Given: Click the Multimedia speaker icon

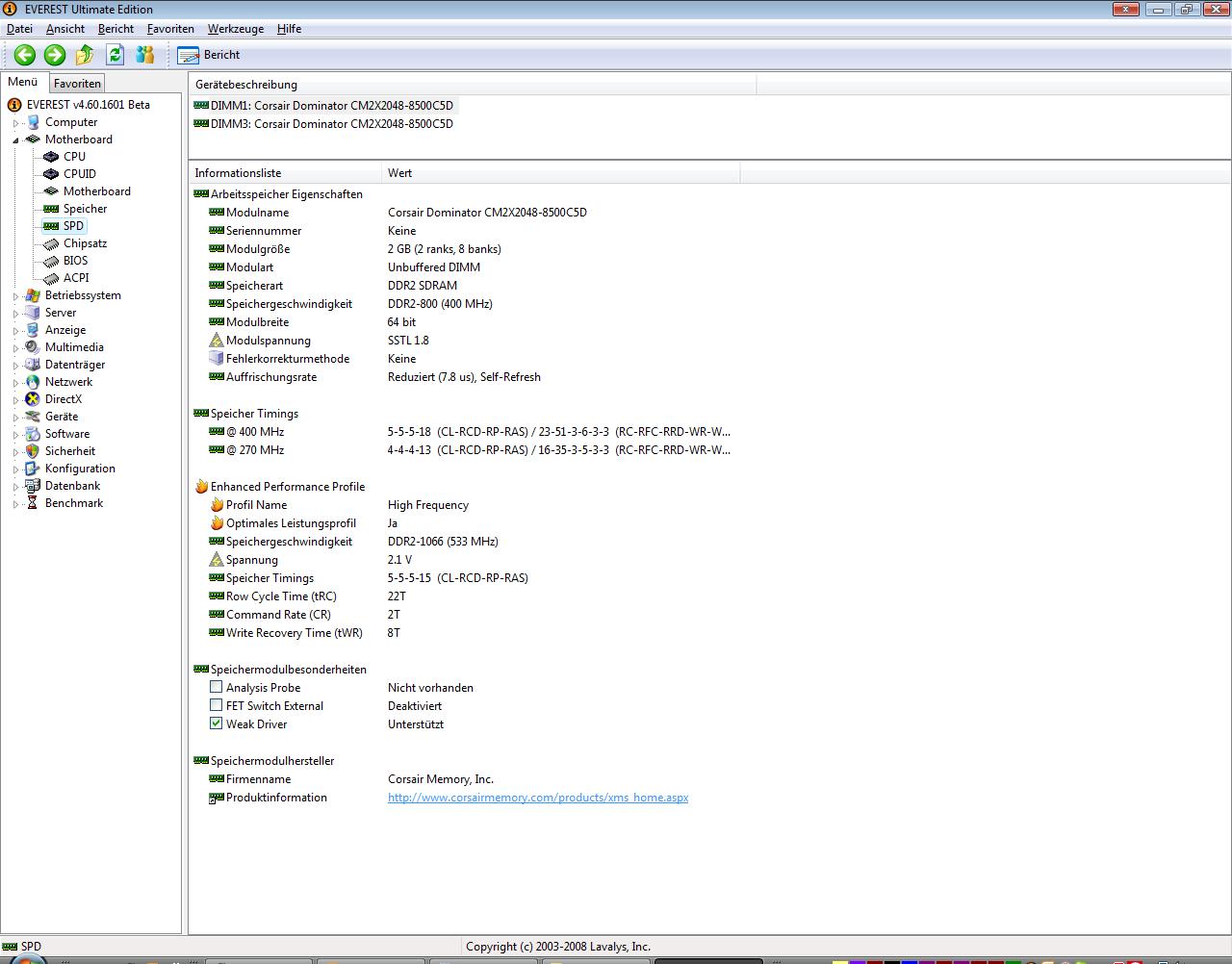Looking at the screenshot, I should (33, 347).
